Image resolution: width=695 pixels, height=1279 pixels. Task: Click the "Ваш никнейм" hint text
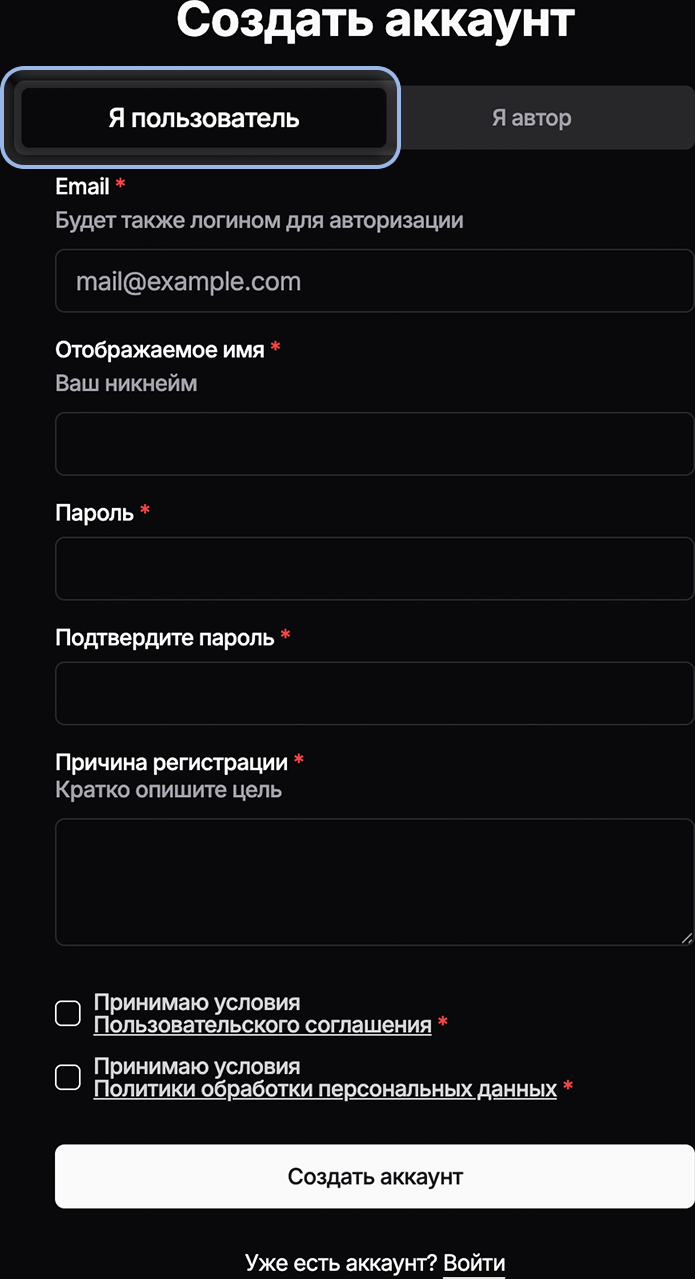(x=126, y=383)
